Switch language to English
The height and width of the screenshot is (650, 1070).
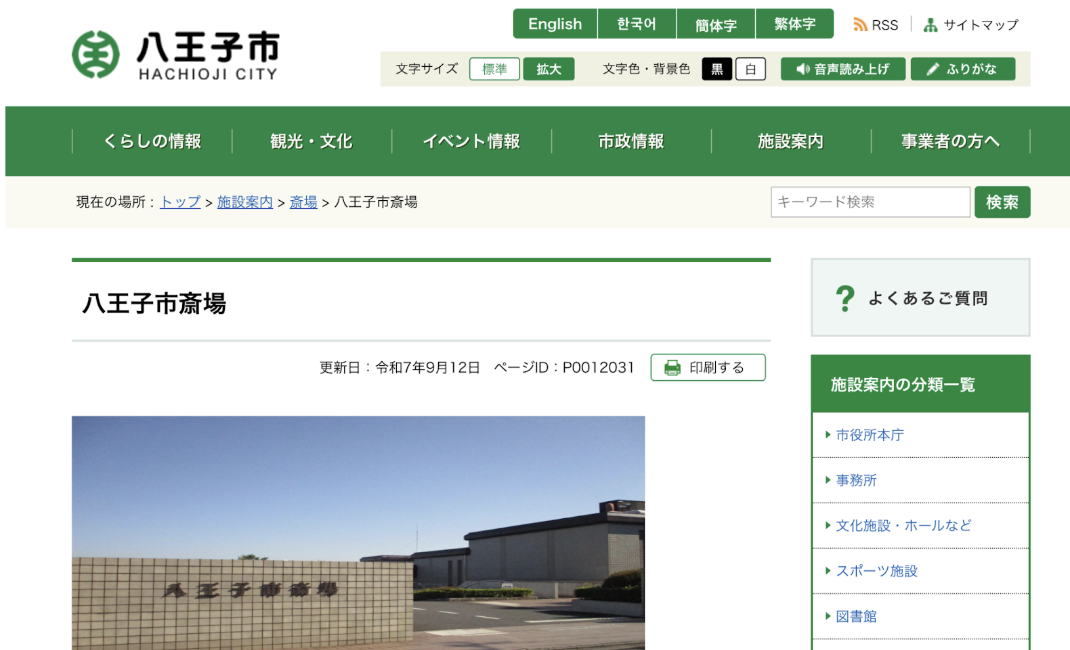coord(554,24)
